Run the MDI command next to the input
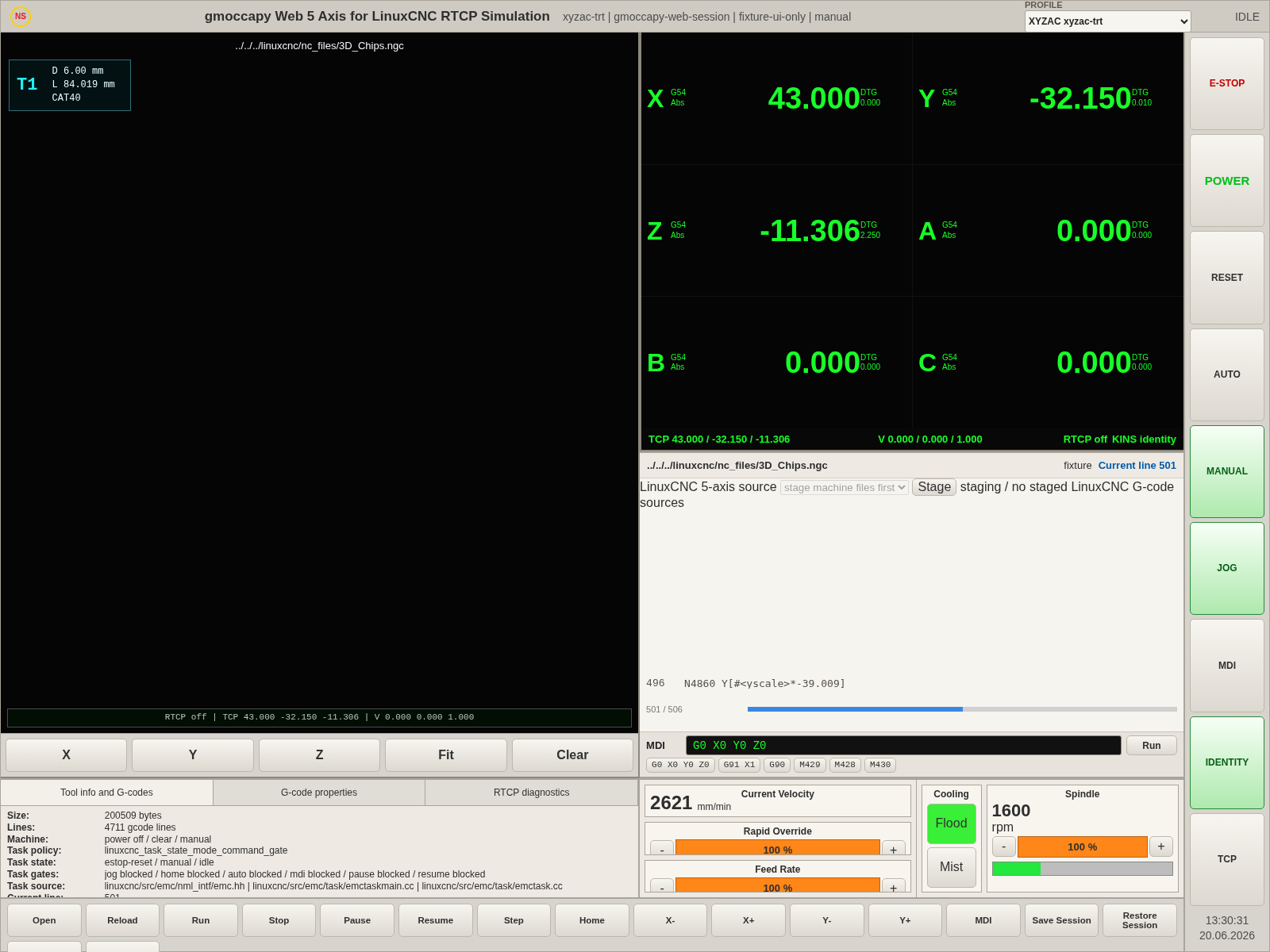 pos(1151,746)
